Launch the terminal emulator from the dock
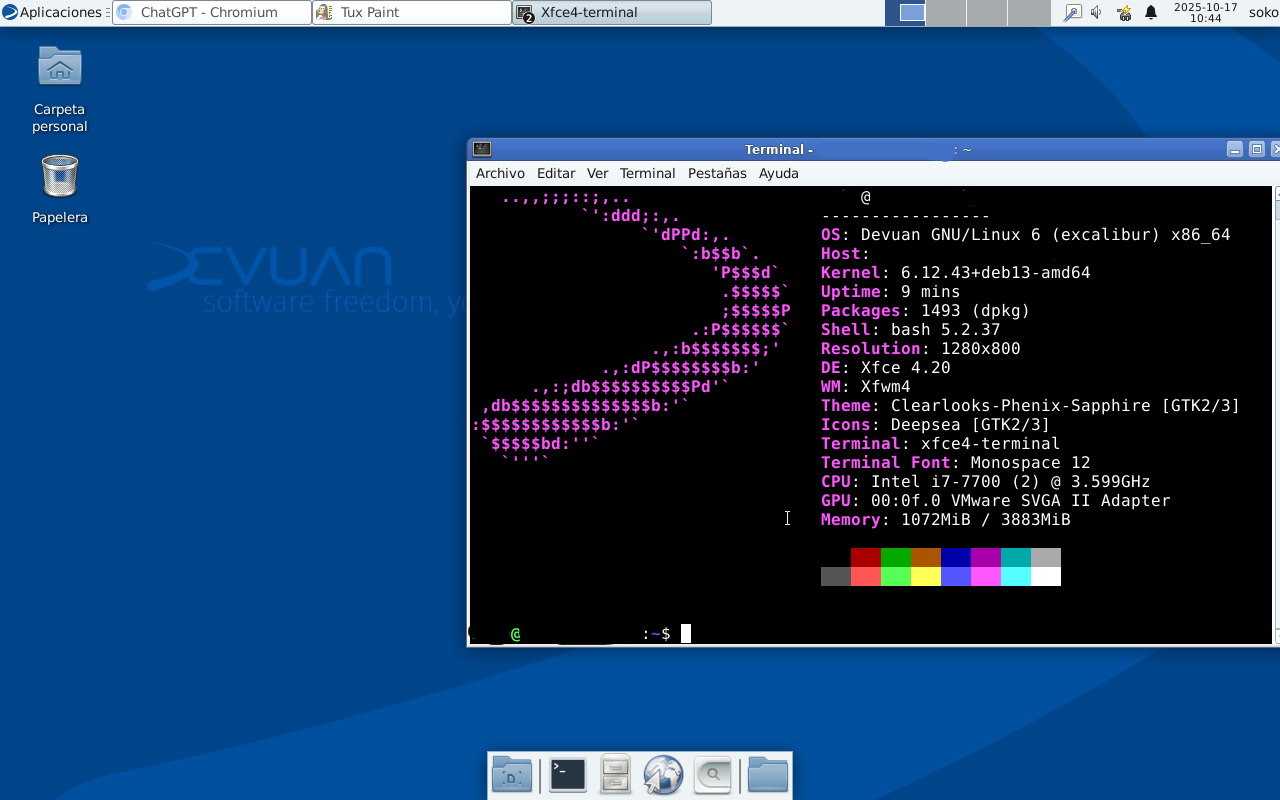Viewport: 1280px width, 800px height. (567, 775)
